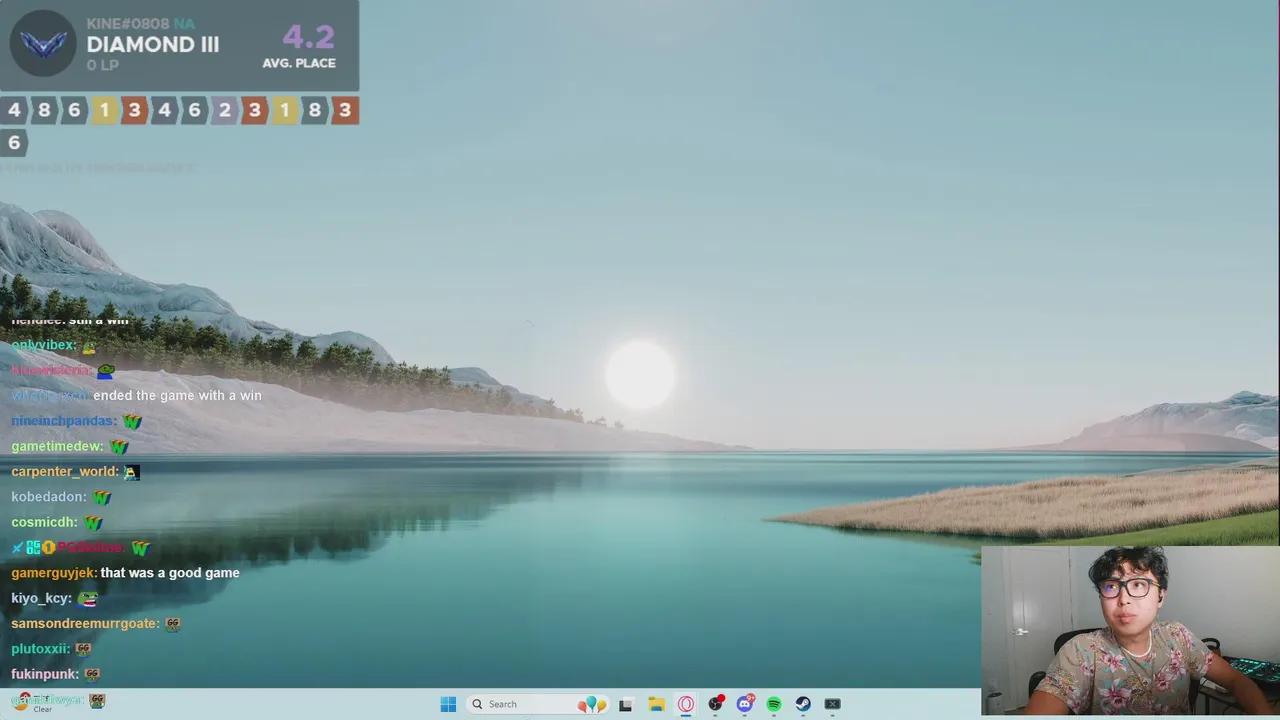Click the GG emote beside fukinpunk

(x=92, y=674)
